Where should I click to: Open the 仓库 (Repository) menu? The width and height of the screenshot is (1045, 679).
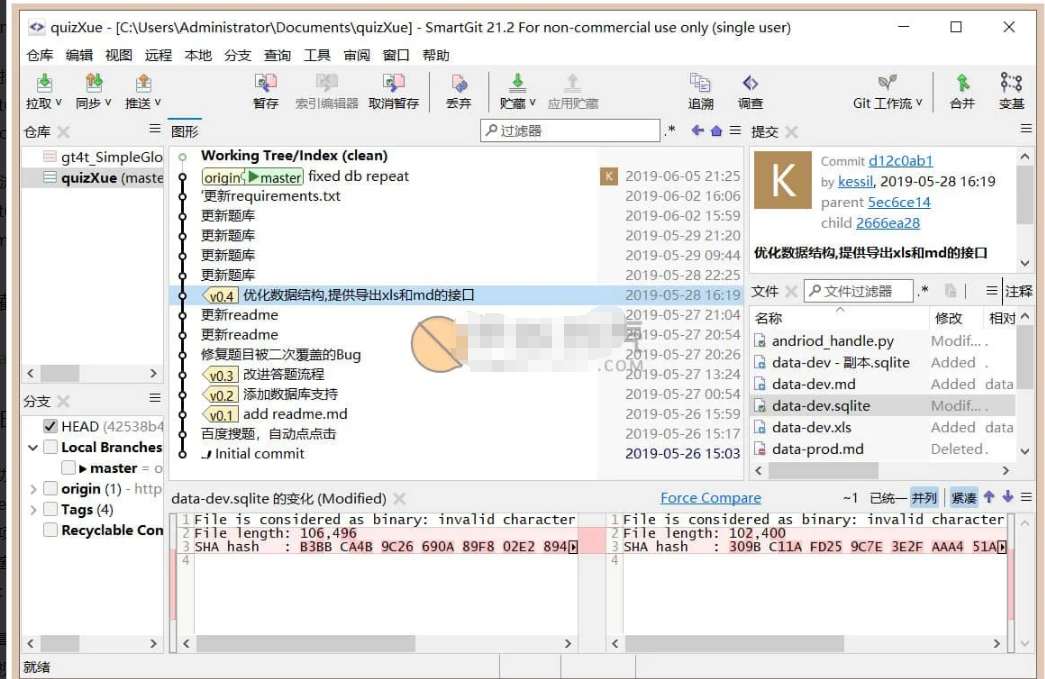coord(39,55)
